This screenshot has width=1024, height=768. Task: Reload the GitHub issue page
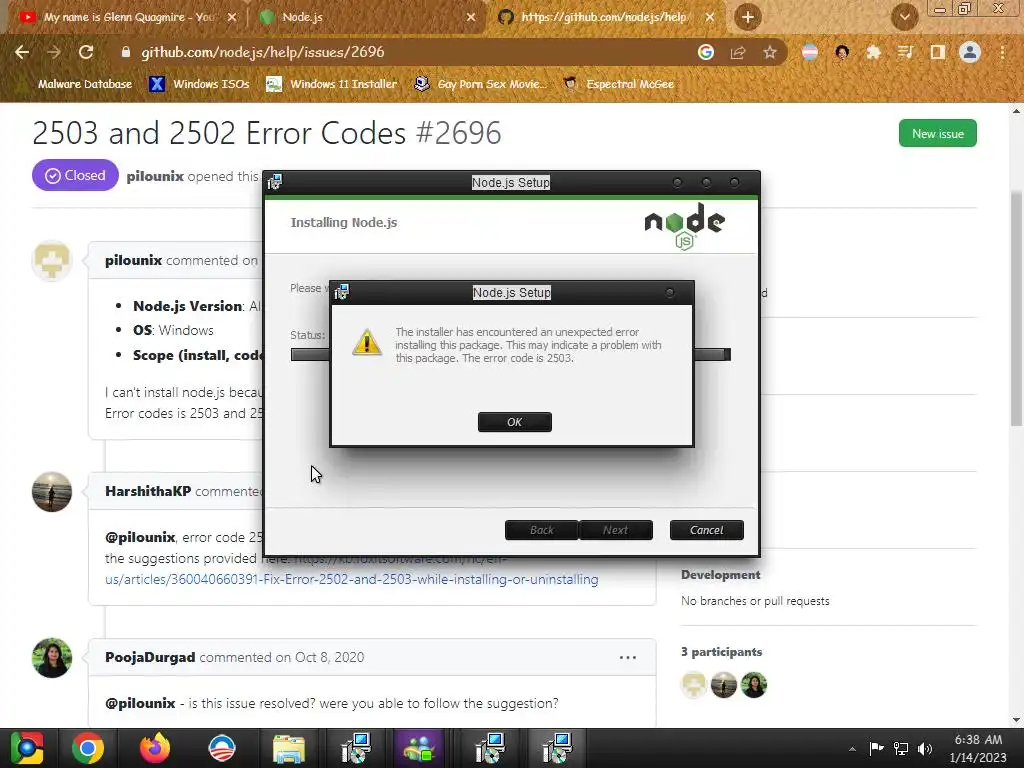[x=86, y=52]
